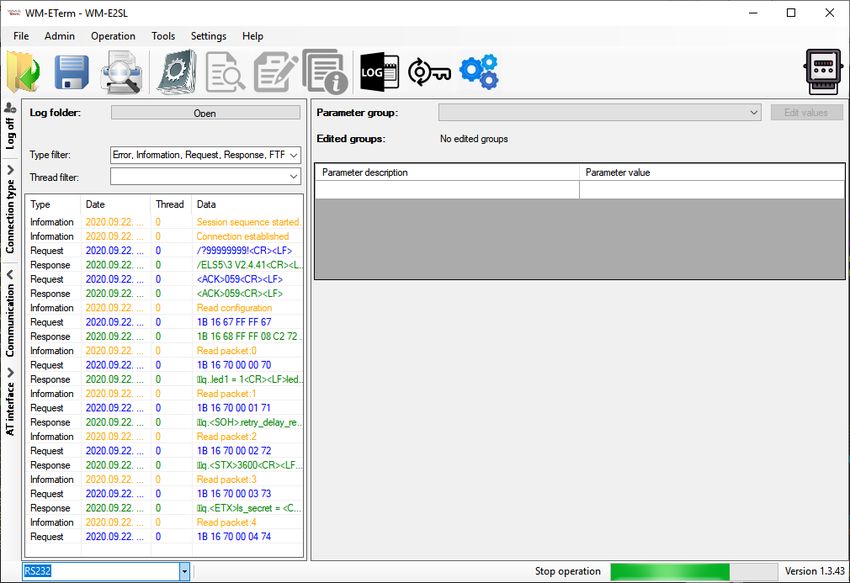Select the '/ELS5\3 V2.4.41' response row
Screen dimensions: 850x583
point(164,265)
